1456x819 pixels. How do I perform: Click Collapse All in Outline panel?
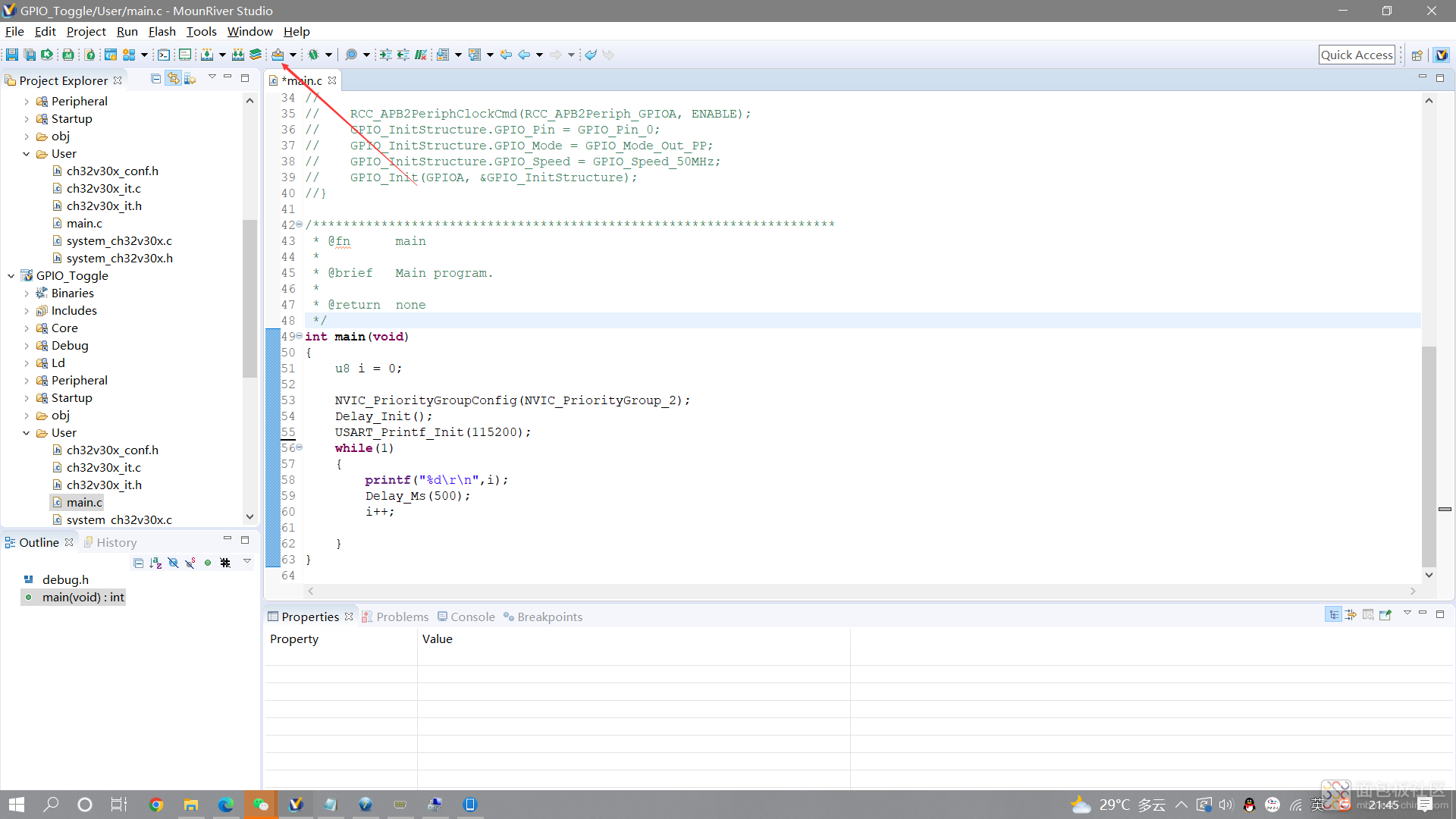[x=138, y=563]
